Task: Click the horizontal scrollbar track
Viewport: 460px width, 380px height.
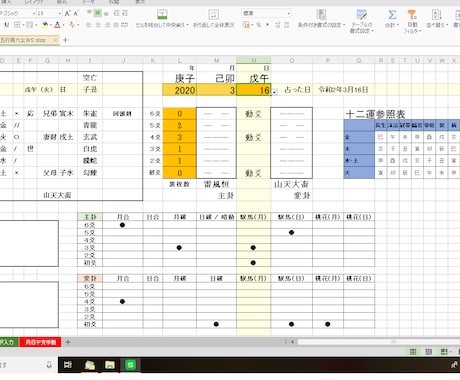Action: [x=379, y=342]
